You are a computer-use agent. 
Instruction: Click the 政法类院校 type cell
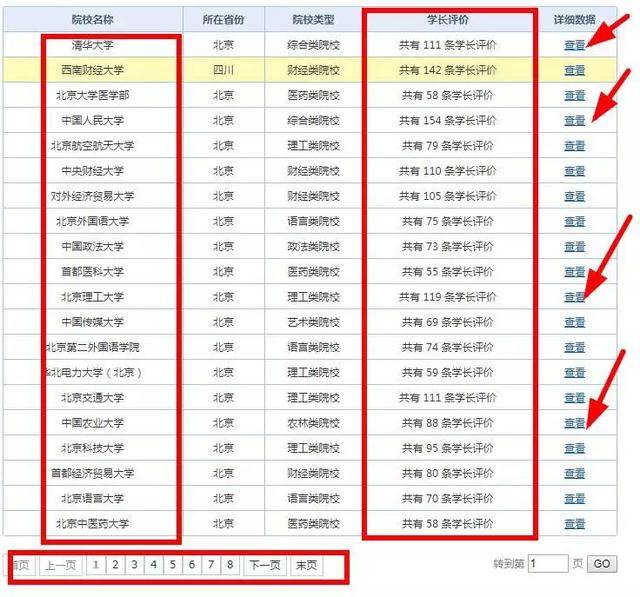(313, 246)
